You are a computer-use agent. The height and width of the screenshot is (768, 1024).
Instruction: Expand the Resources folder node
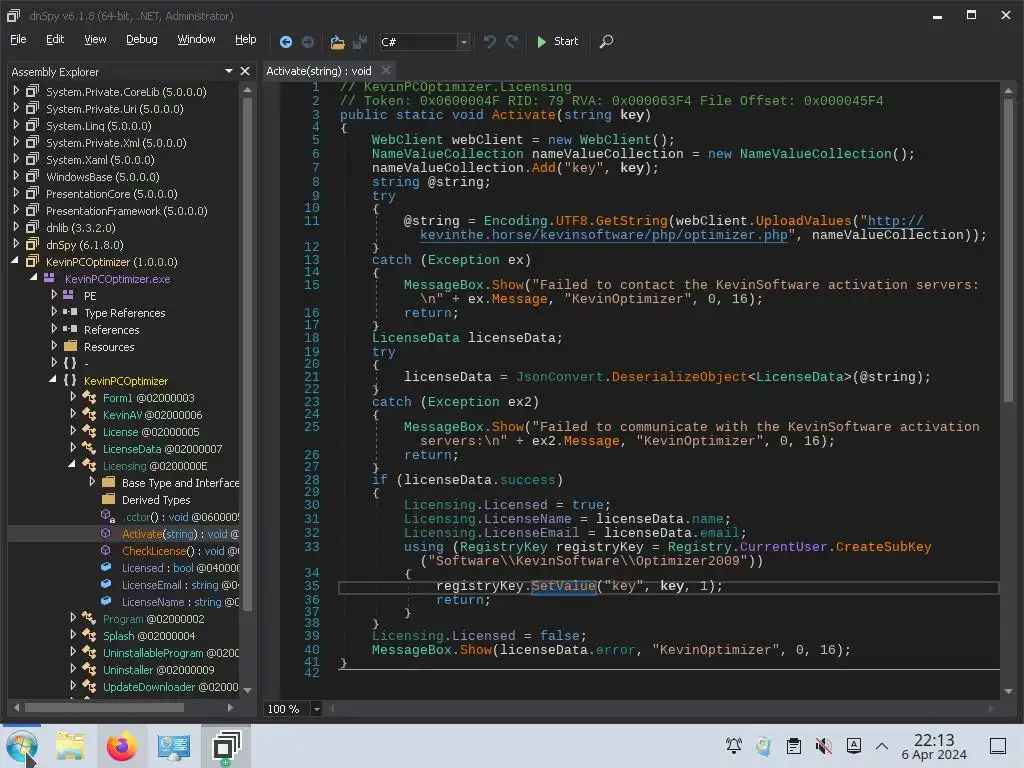pos(54,345)
